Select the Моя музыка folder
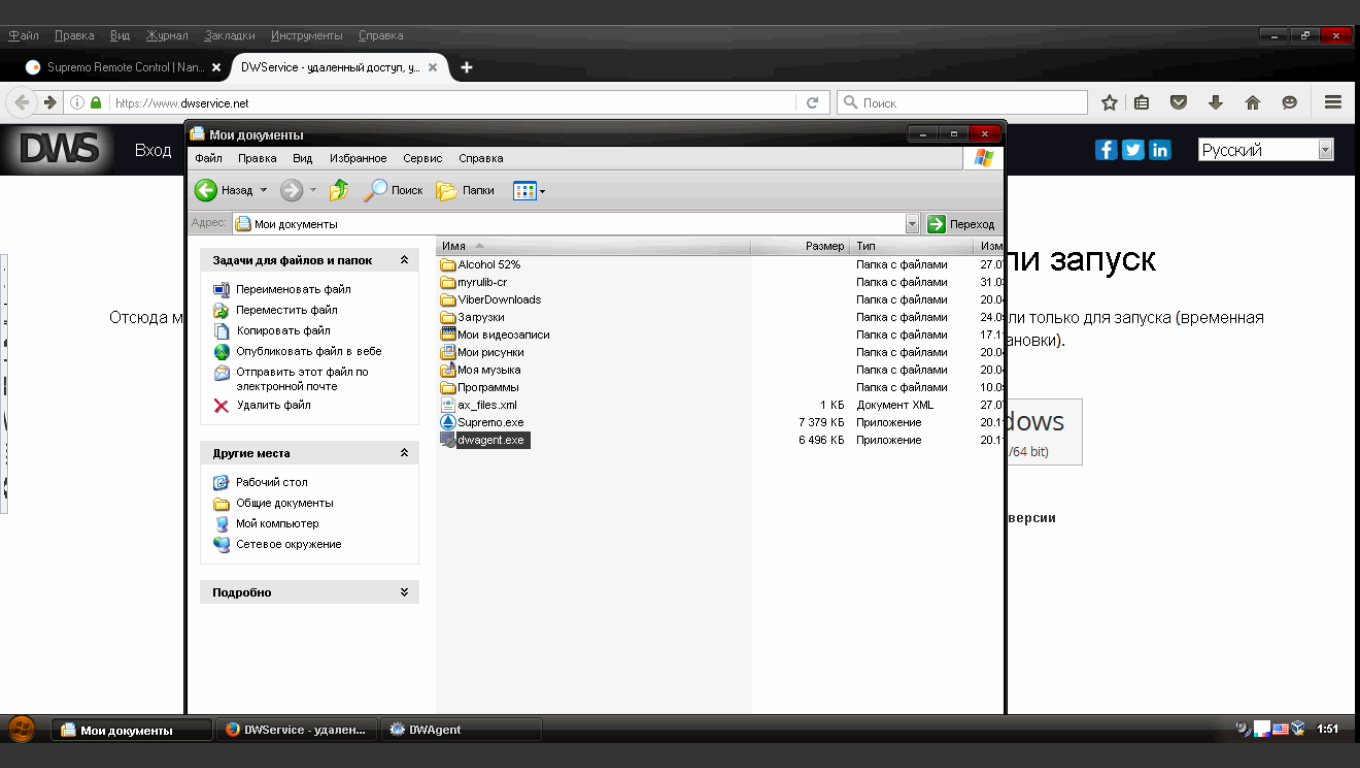Image resolution: width=1360 pixels, height=768 pixels. pos(481,370)
